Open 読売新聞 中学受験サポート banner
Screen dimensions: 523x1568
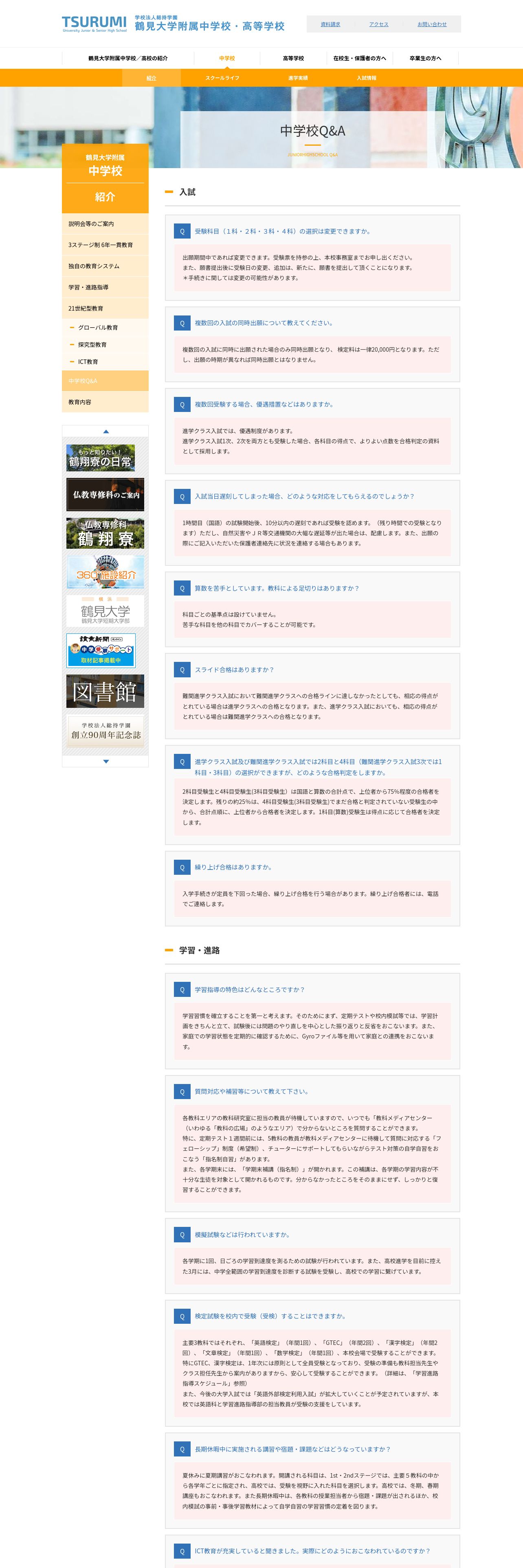tap(101, 650)
